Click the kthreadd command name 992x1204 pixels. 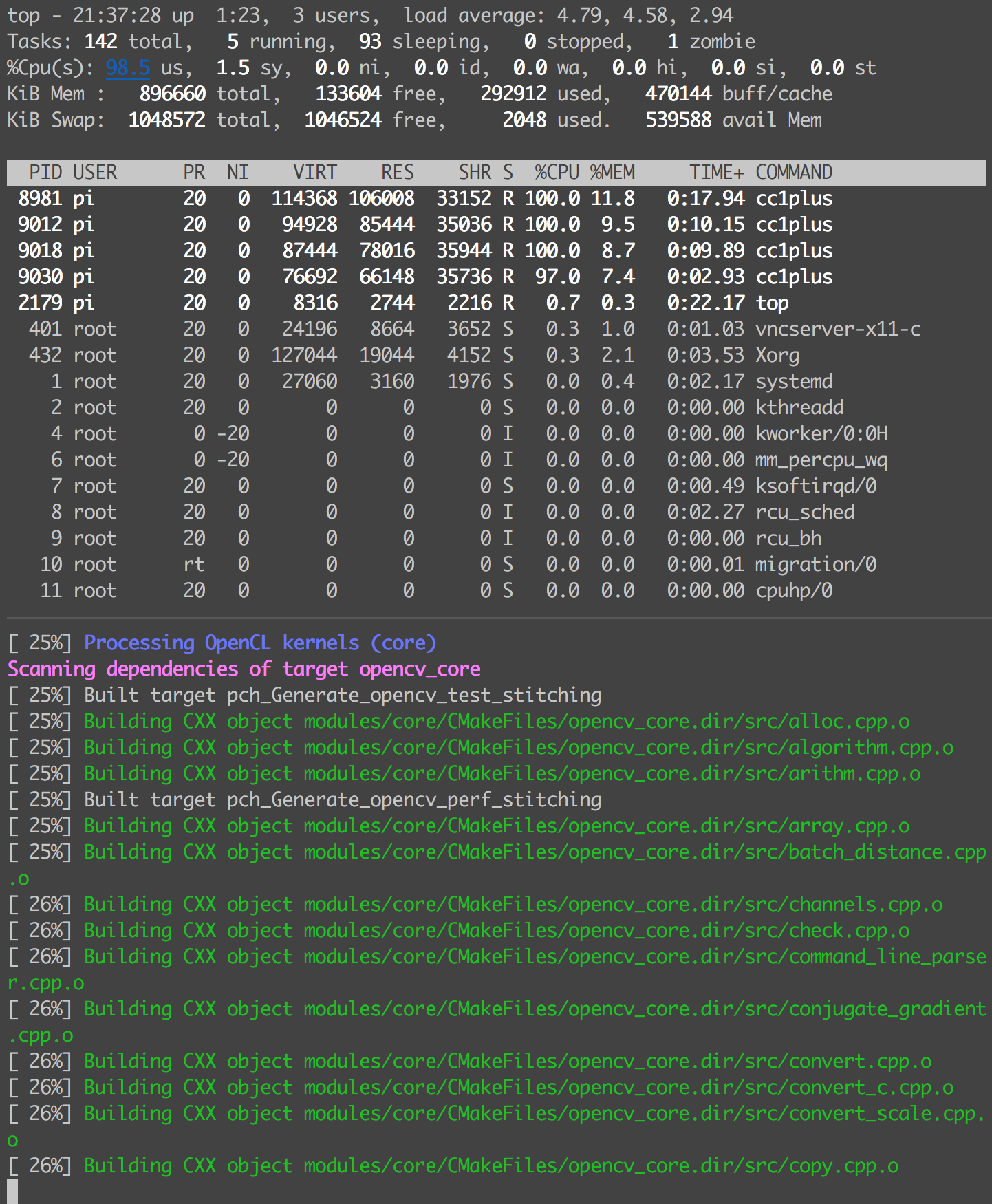point(799,407)
